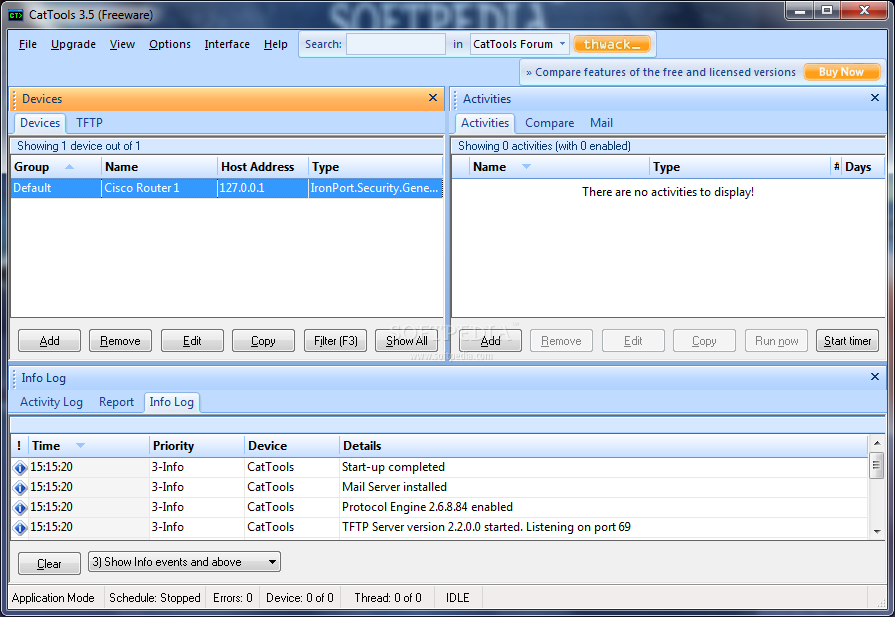Sort devices by Group column header
The height and width of the screenshot is (617, 895).
(x=56, y=167)
